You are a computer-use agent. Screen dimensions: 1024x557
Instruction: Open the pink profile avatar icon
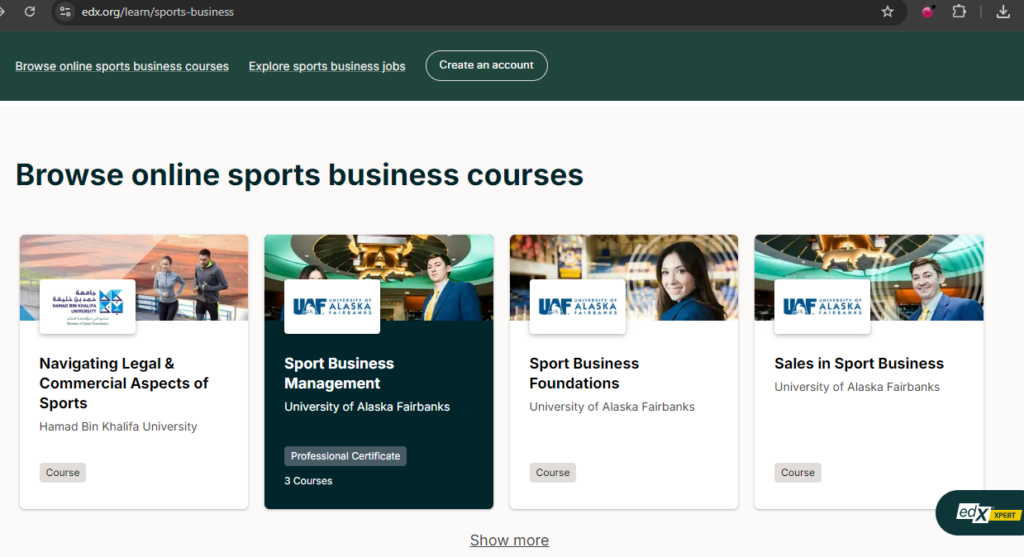point(927,12)
